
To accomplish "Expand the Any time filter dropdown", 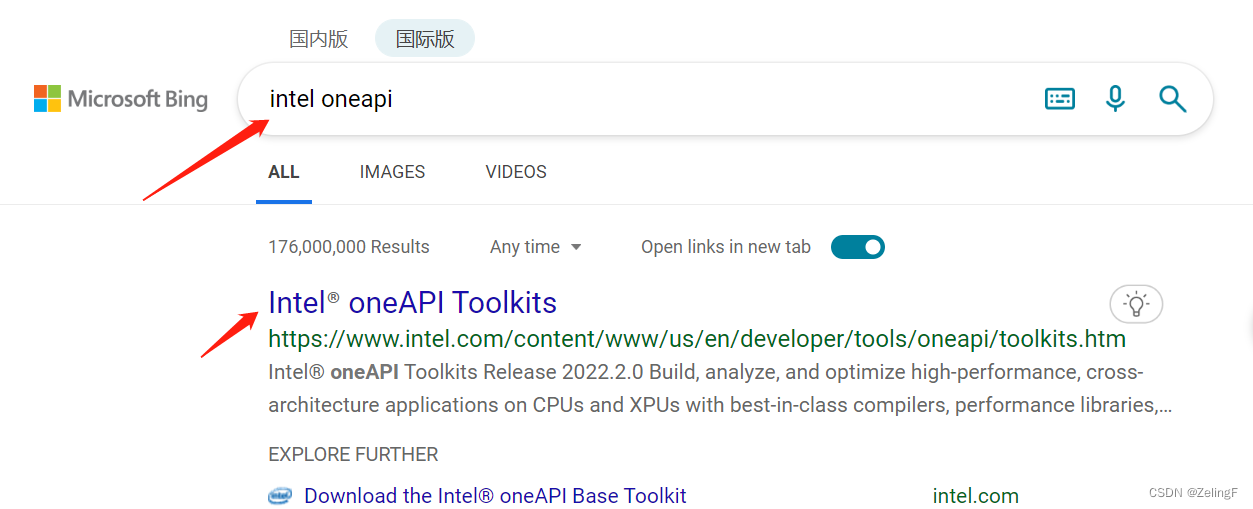I will (536, 247).
